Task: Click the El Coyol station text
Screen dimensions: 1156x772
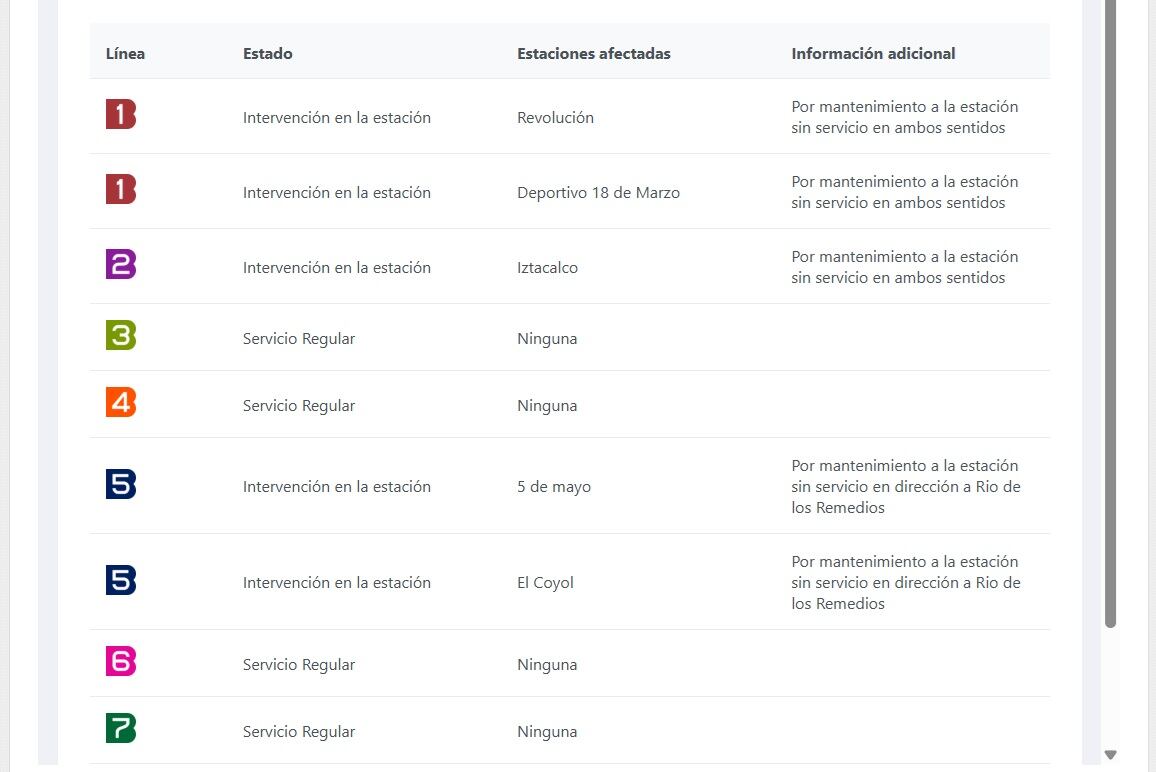Action: [545, 583]
